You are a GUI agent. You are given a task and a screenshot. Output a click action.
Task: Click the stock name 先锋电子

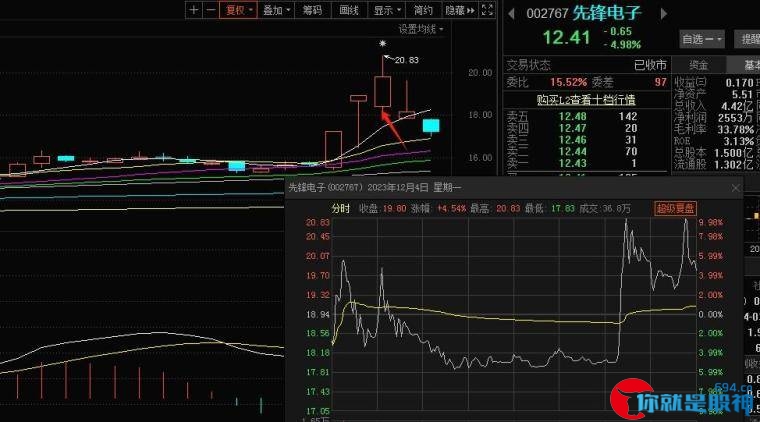tap(607, 13)
